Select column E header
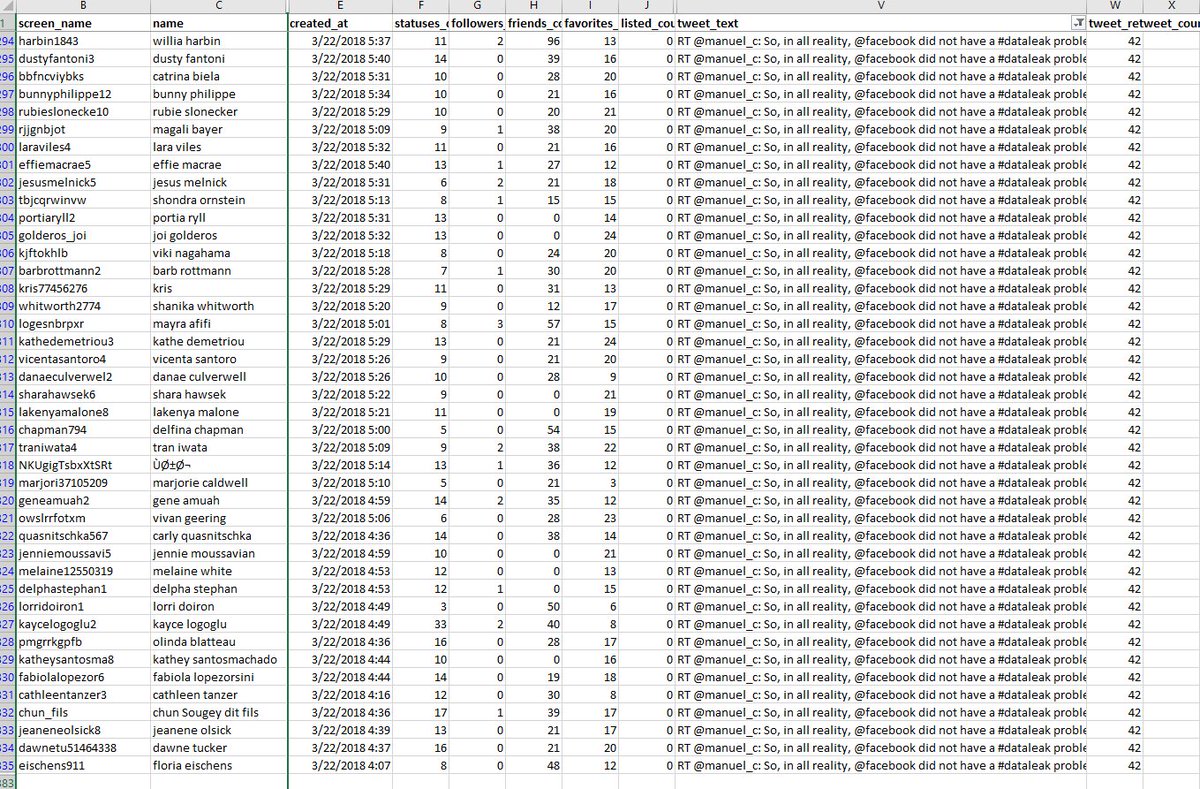Image resolution: width=1200 pixels, height=789 pixels. pyautogui.click(x=339, y=6)
